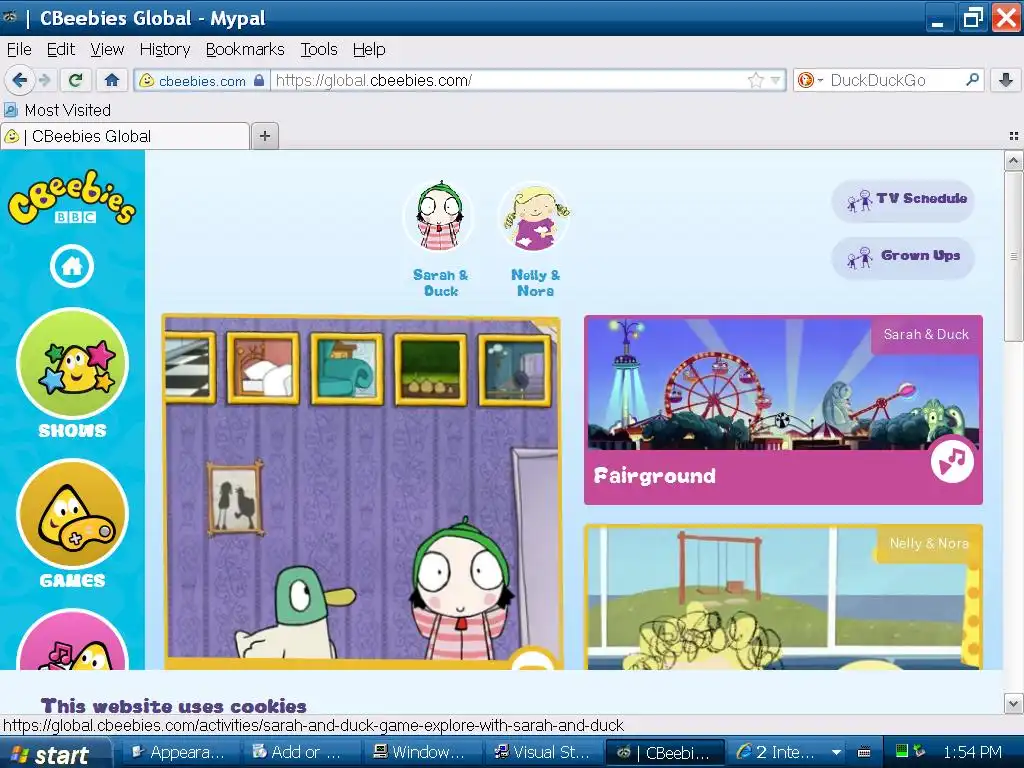Open the Help menu
This screenshot has height=768, width=1024.
369,50
